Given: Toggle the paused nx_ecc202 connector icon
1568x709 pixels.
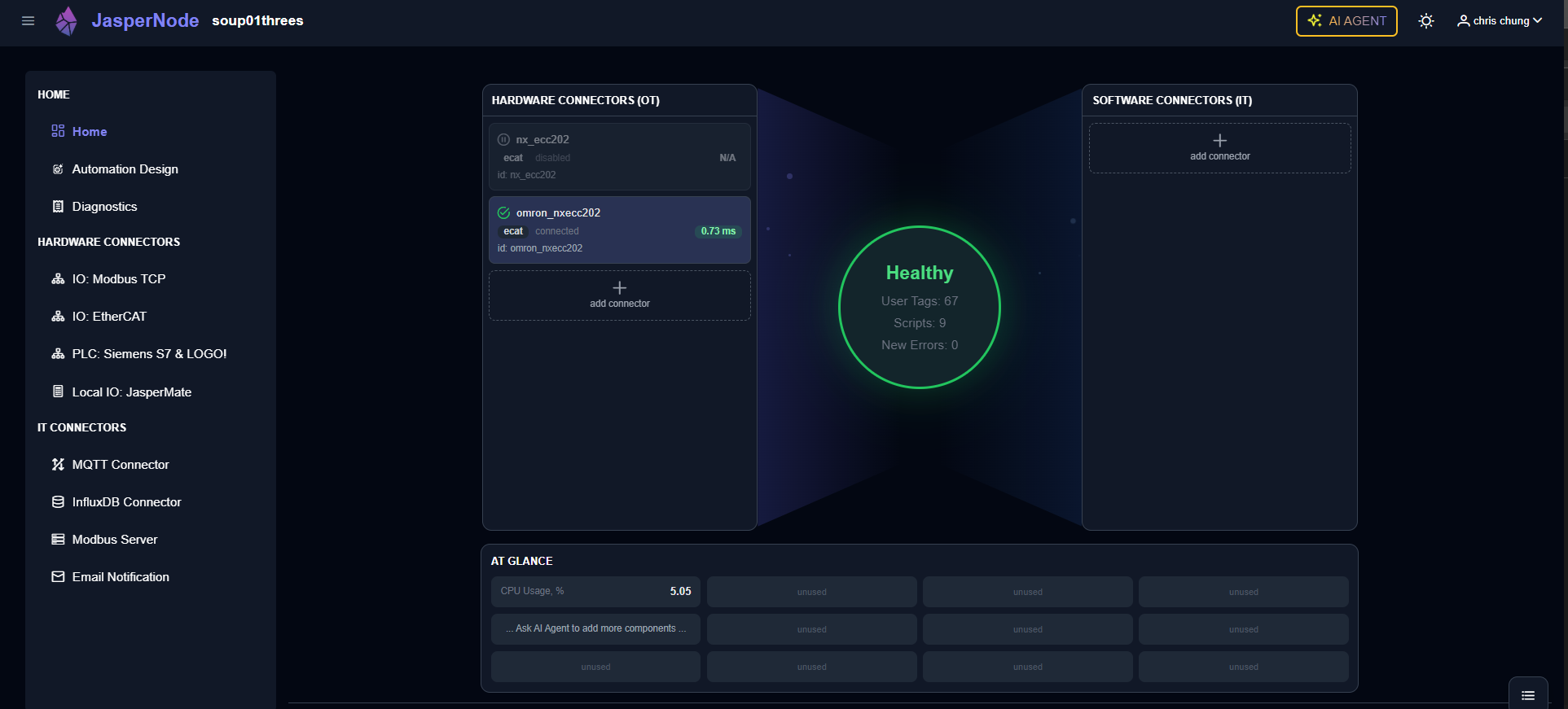Looking at the screenshot, I should click(x=503, y=140).
